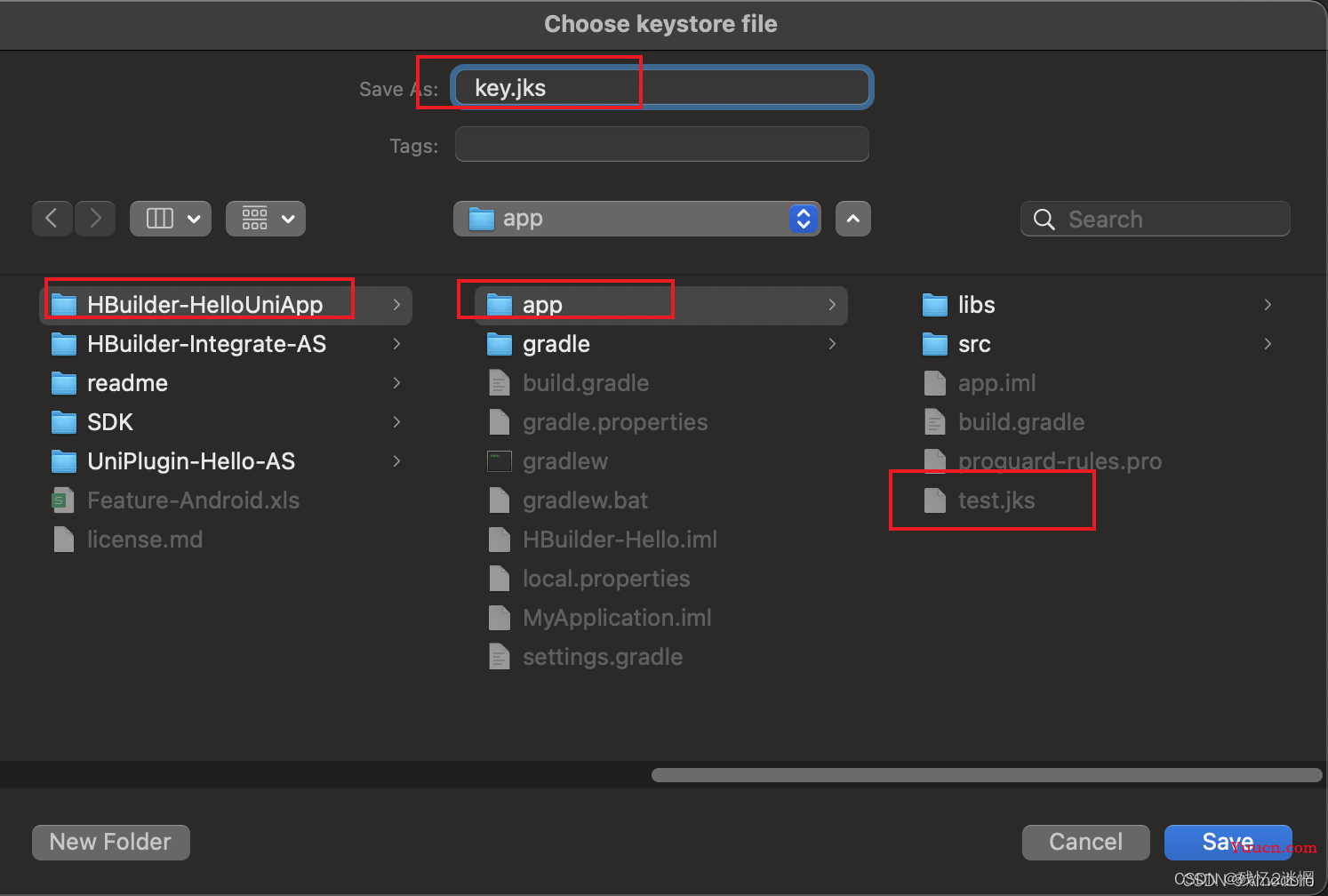Screen dimensions: 1328x896
Task: Expand the libs folder chevron
Action: click(1268, 305)
